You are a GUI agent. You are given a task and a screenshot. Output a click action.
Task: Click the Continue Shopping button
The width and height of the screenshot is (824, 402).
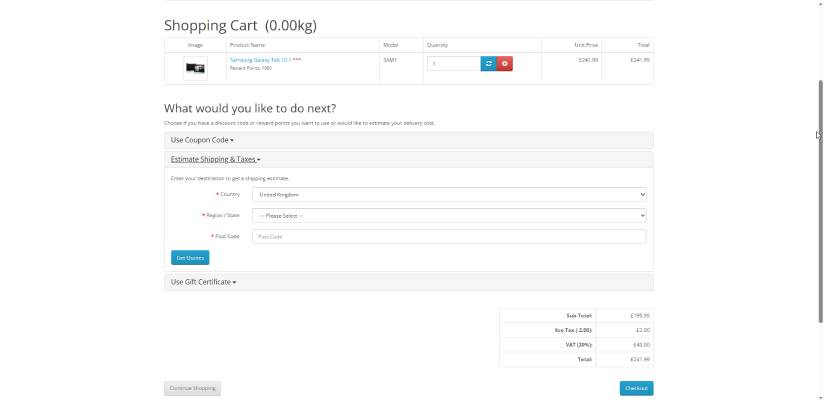click(192, 388)
